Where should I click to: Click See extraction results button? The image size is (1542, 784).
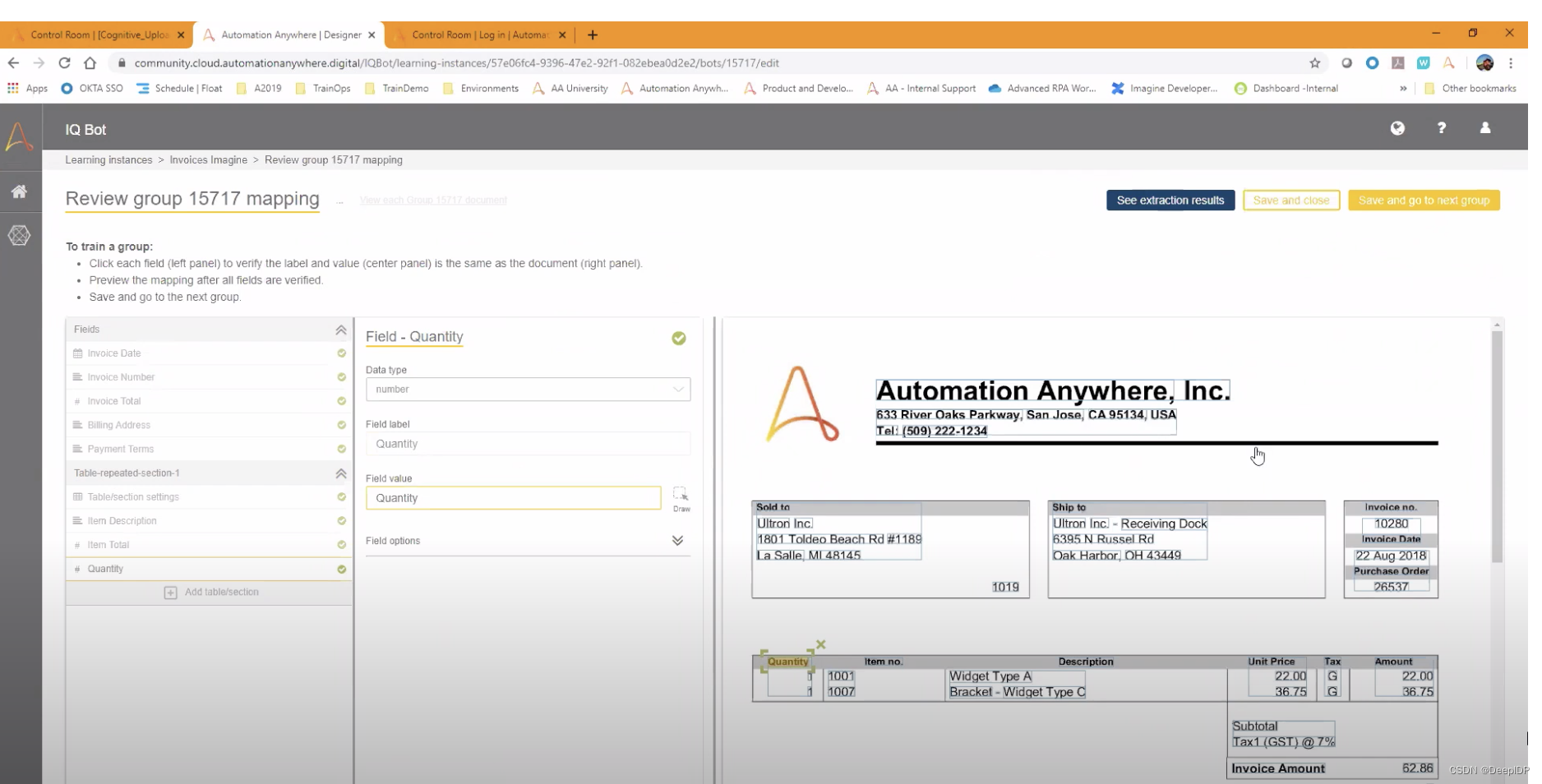click(1170, 201)
